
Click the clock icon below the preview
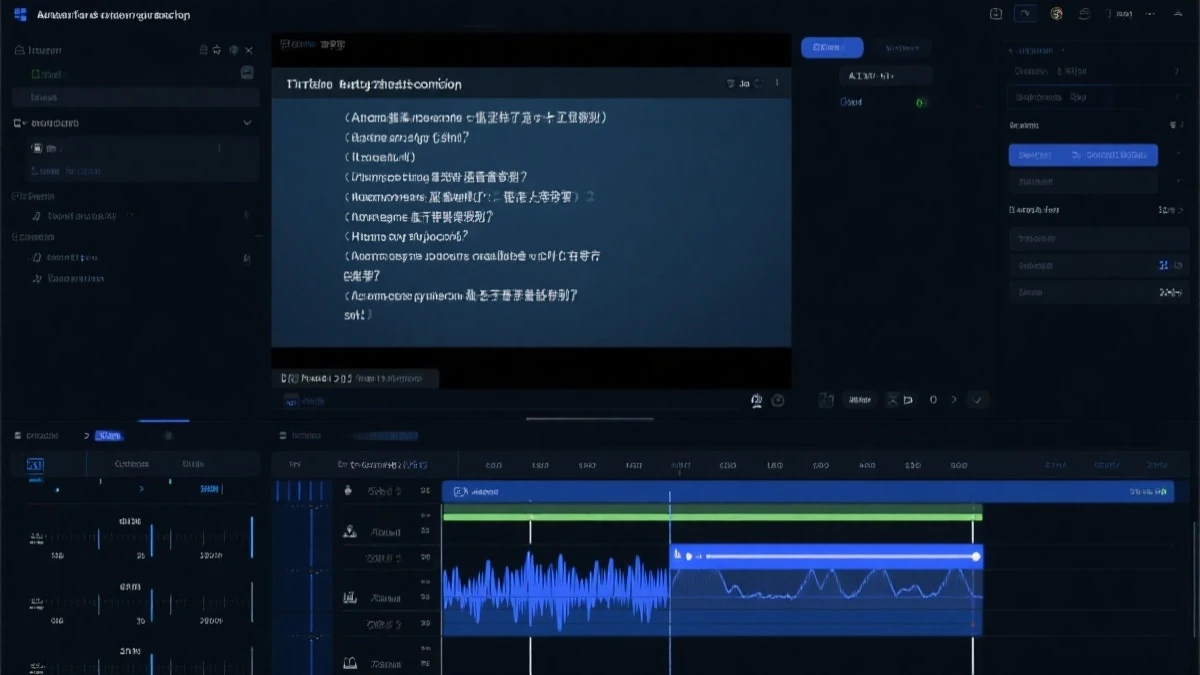[778, 400]
